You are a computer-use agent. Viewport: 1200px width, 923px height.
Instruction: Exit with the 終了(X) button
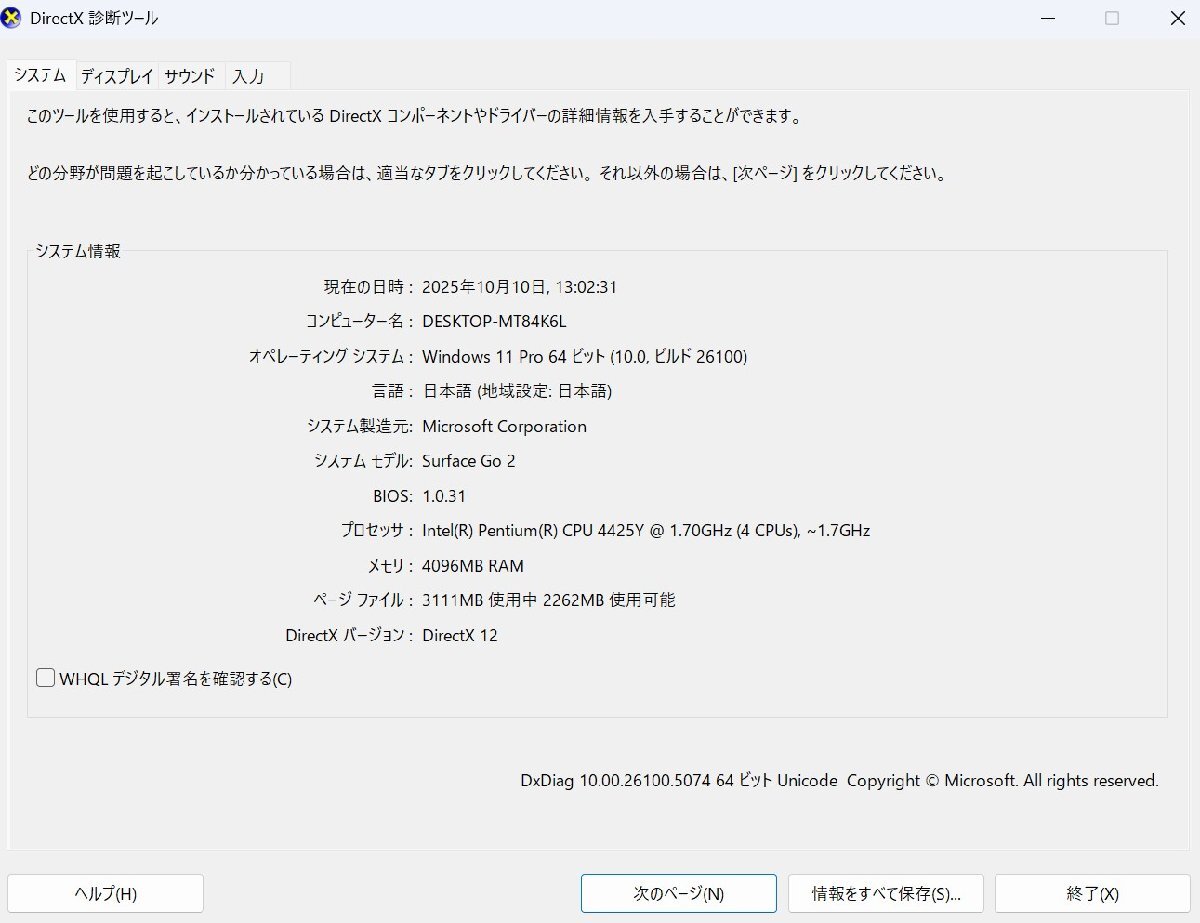[1092, 893]
